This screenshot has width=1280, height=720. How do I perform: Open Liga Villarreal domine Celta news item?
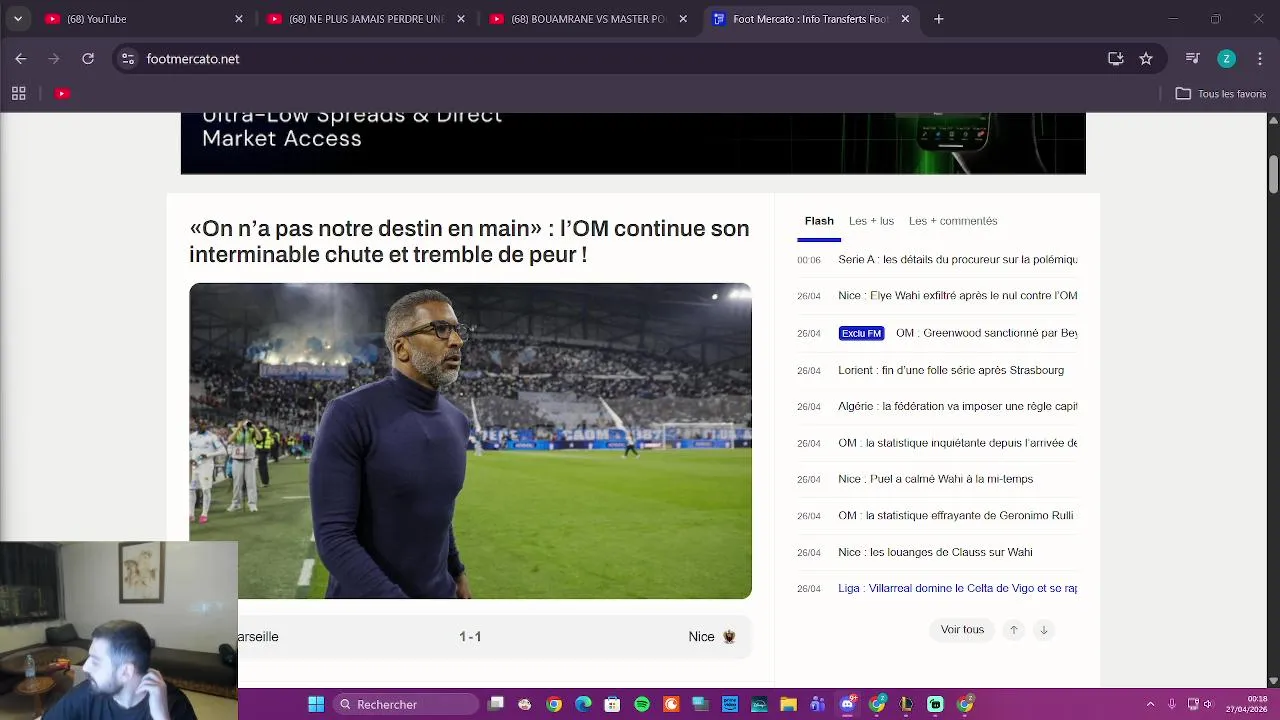tap(957, 589)
